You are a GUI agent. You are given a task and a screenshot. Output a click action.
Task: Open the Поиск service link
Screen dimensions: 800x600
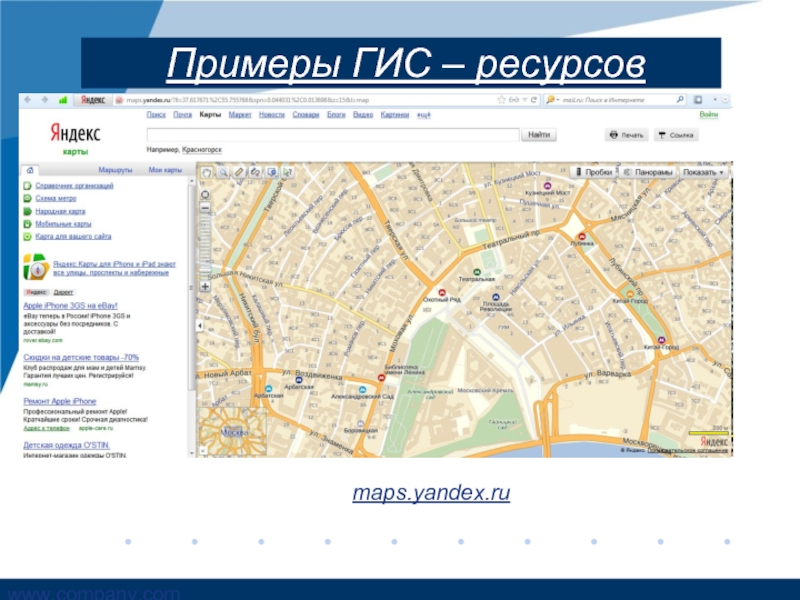pyautogui.click(x=156, y=115)
